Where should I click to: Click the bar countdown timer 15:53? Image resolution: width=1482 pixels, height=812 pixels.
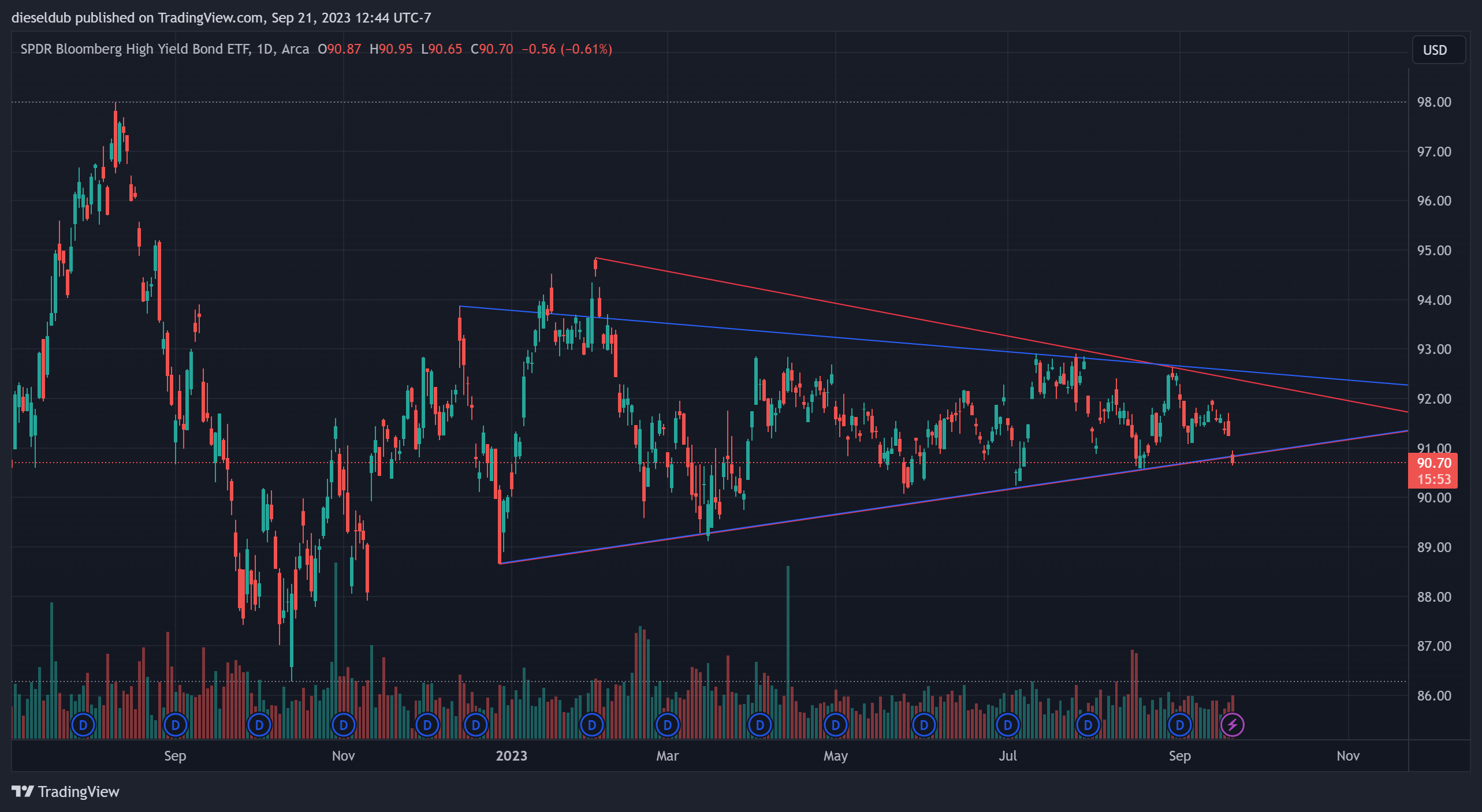1433,479
